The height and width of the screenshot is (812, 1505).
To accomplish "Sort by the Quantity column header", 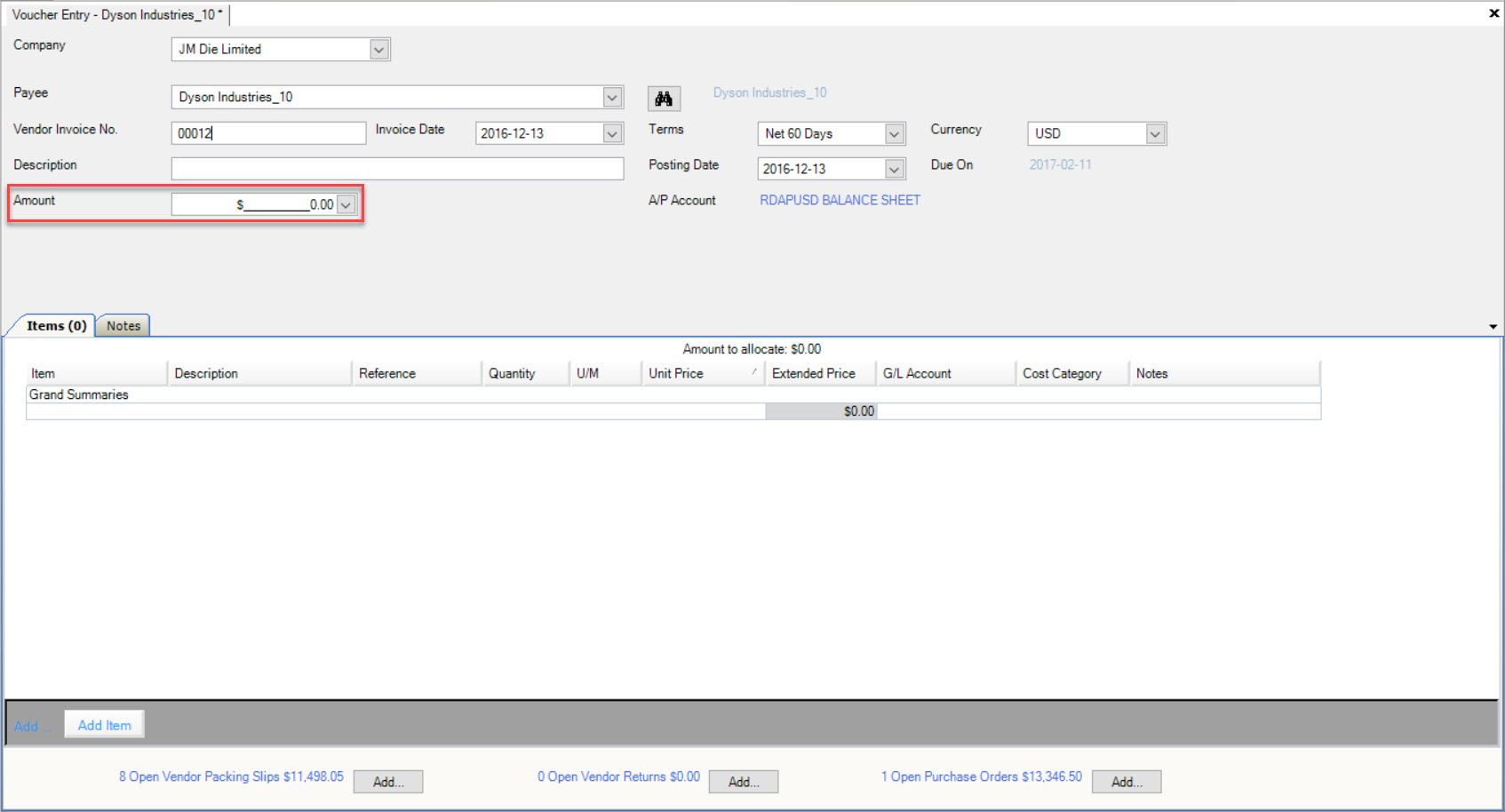I will coord(525,373).
